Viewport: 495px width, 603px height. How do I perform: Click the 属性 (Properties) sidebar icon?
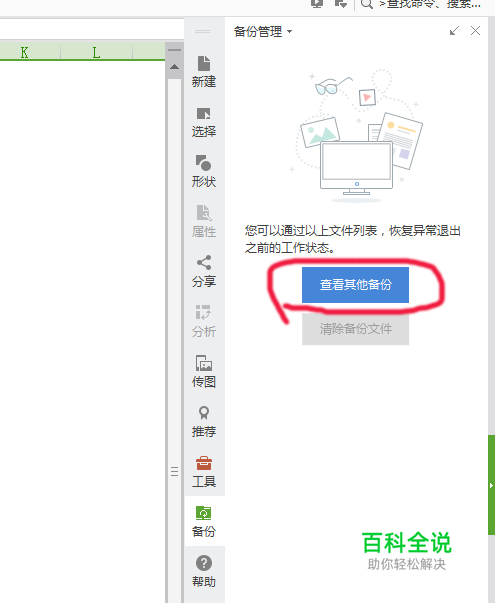click(204, 222)
